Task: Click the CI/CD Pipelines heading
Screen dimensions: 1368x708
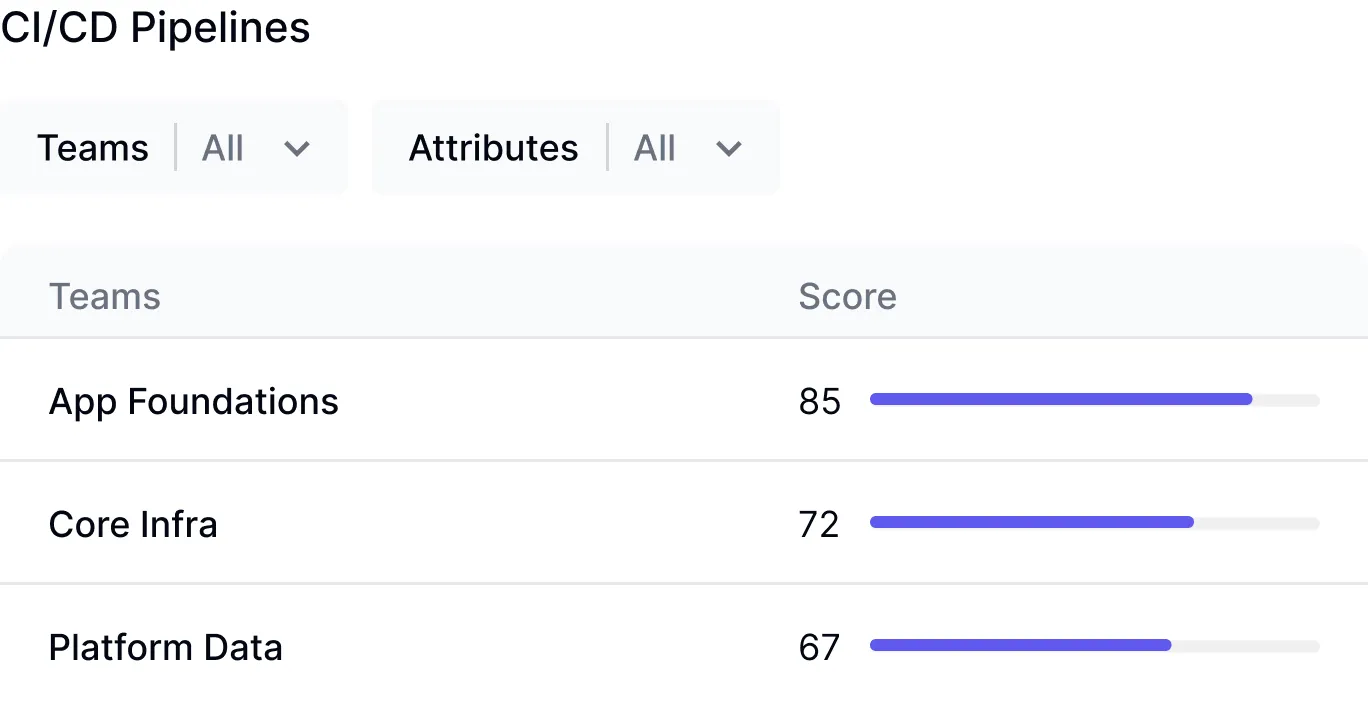Action: 155,28
